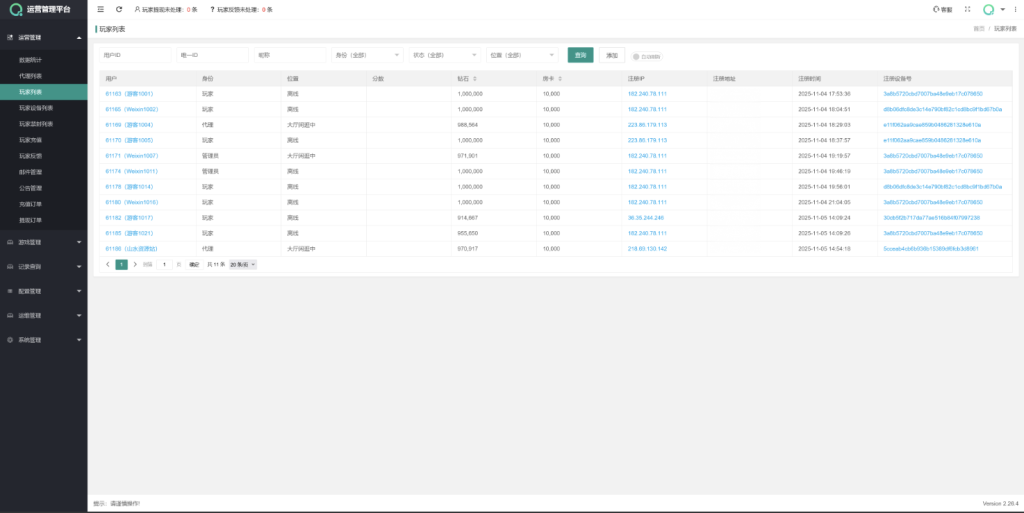Sort by 房卡 column sort icon
The height and width of the screenshot is (513, 1024).
(x=559, y=78)
